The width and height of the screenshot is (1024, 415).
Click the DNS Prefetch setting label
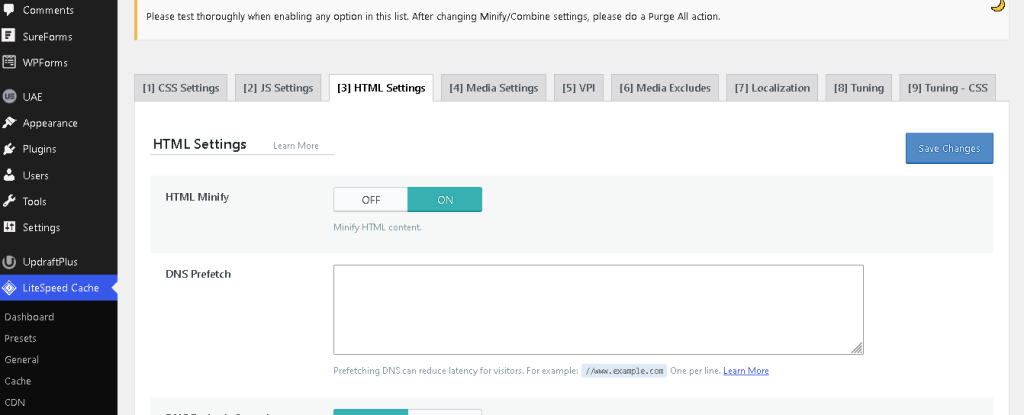click(x=198, y=274)
